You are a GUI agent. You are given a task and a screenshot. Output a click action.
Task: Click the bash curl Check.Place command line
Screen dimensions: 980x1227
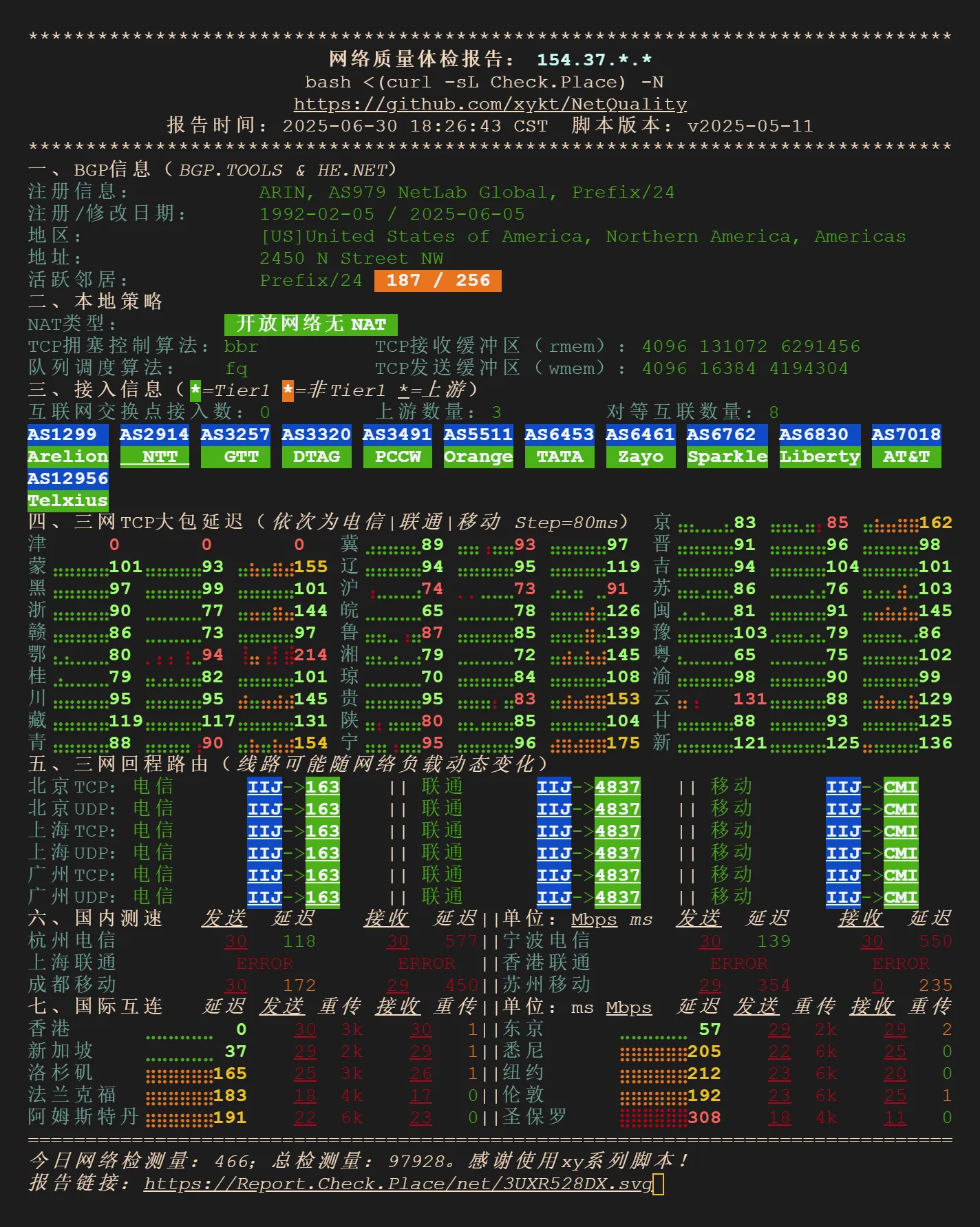[x=484, y=82]
